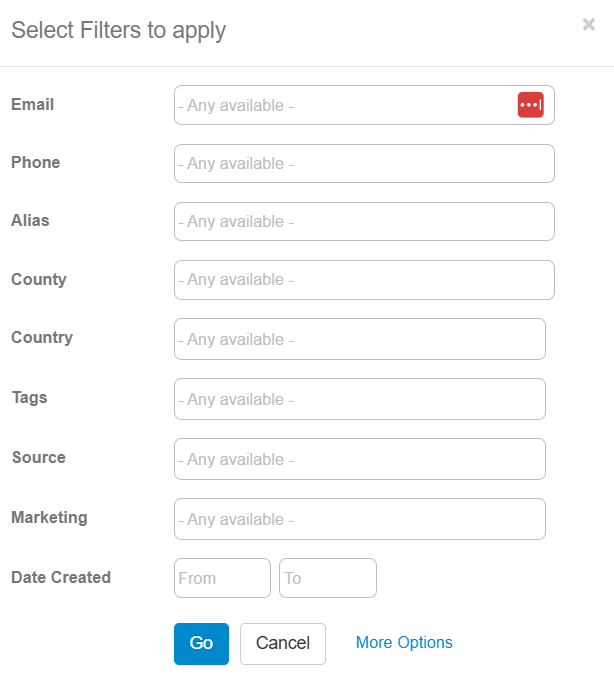Click the Marketing label
Screen dimensions: 614x687
coord(49,517)
